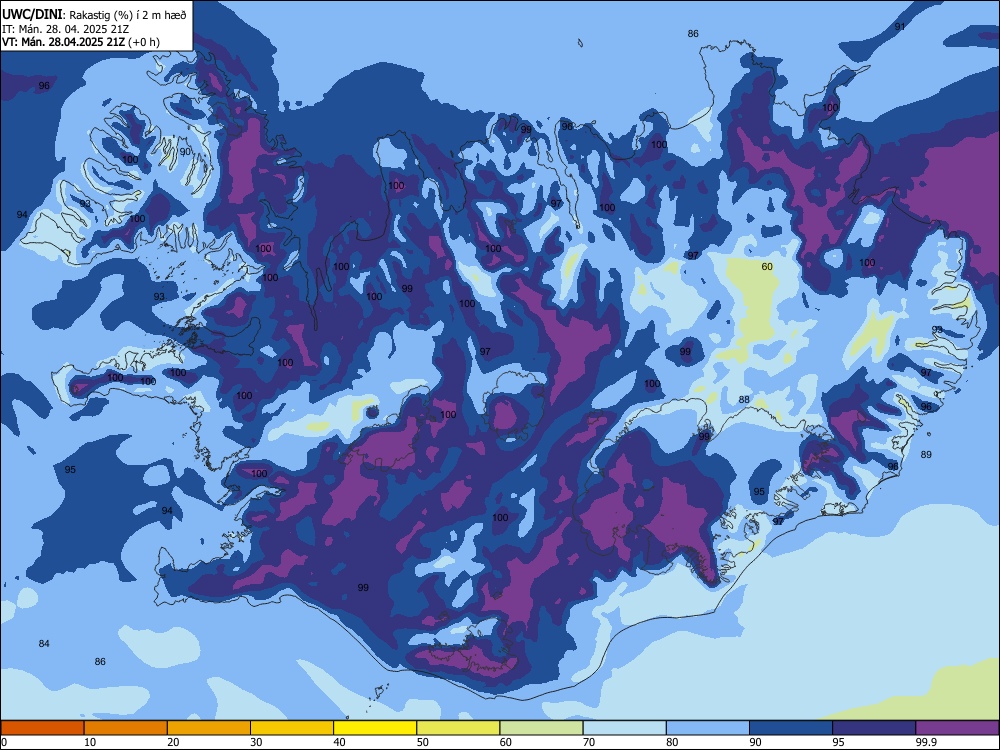
Task: Click the '88' humidity value on the map
Action: [744, 400]
